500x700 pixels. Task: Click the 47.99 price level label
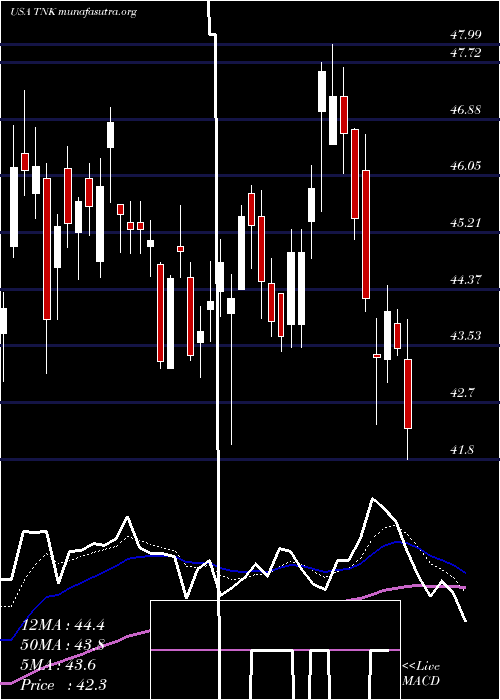(x=466, y=34)
